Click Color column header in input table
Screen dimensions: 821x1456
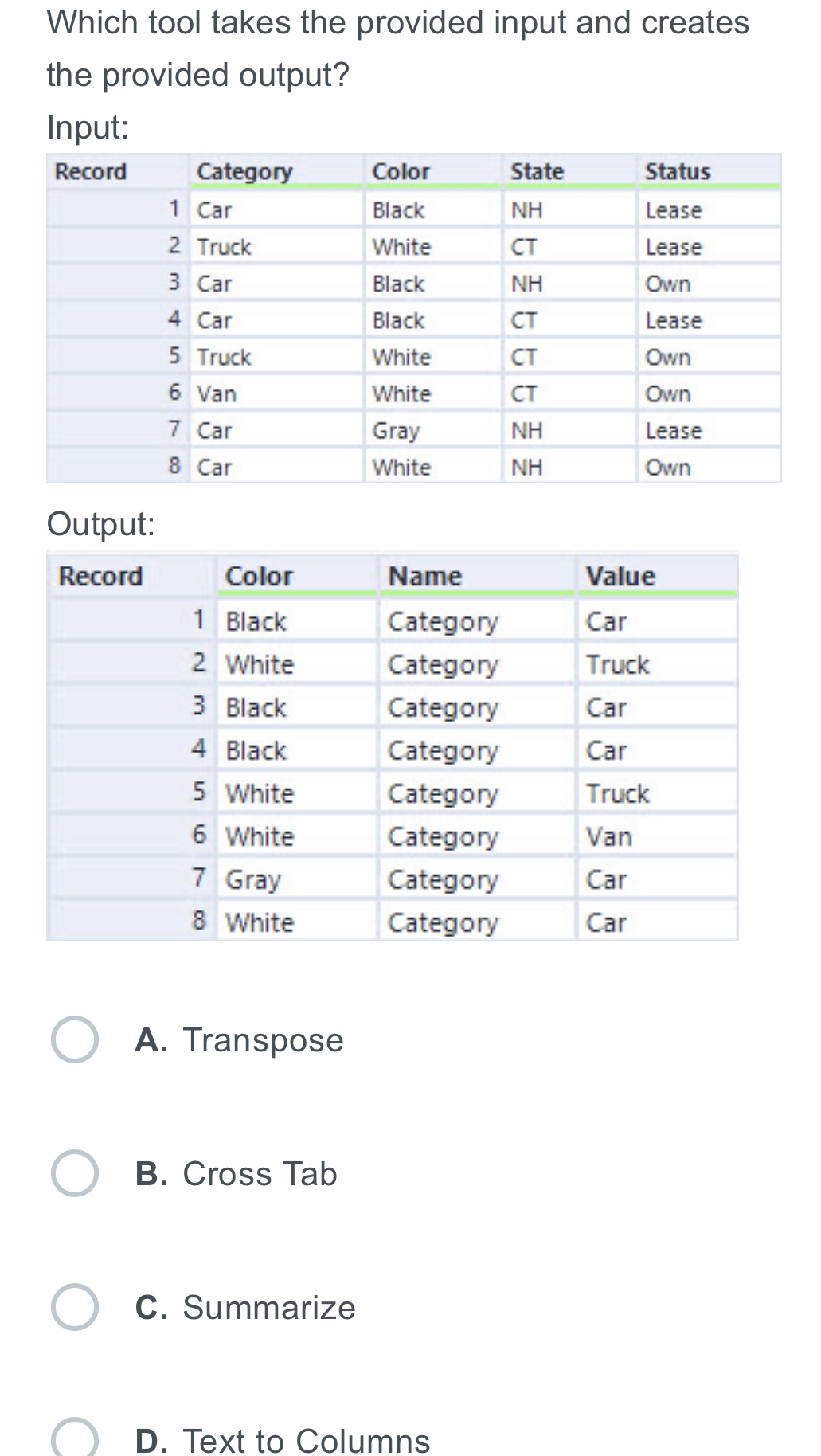tap(401, 171)
